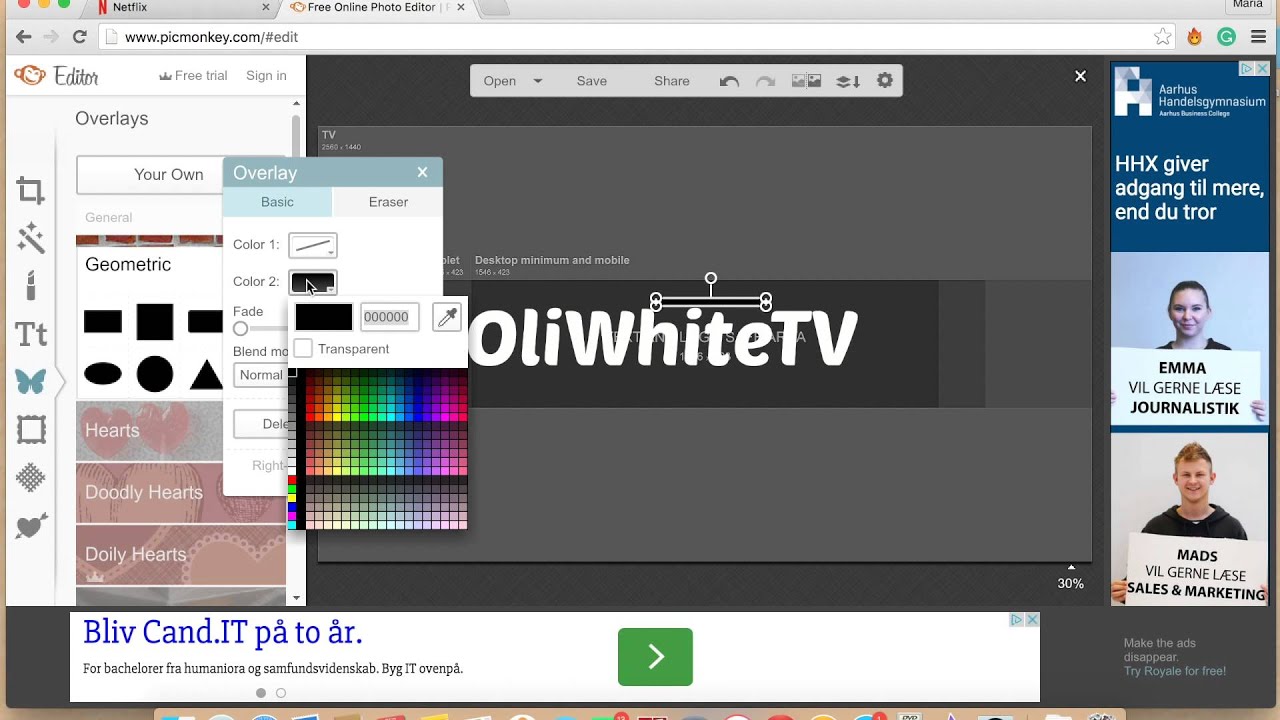The height and width of the screenshot is (720, 1280).
Task: Insert the black square overlay shape
Action: [155, 322]
